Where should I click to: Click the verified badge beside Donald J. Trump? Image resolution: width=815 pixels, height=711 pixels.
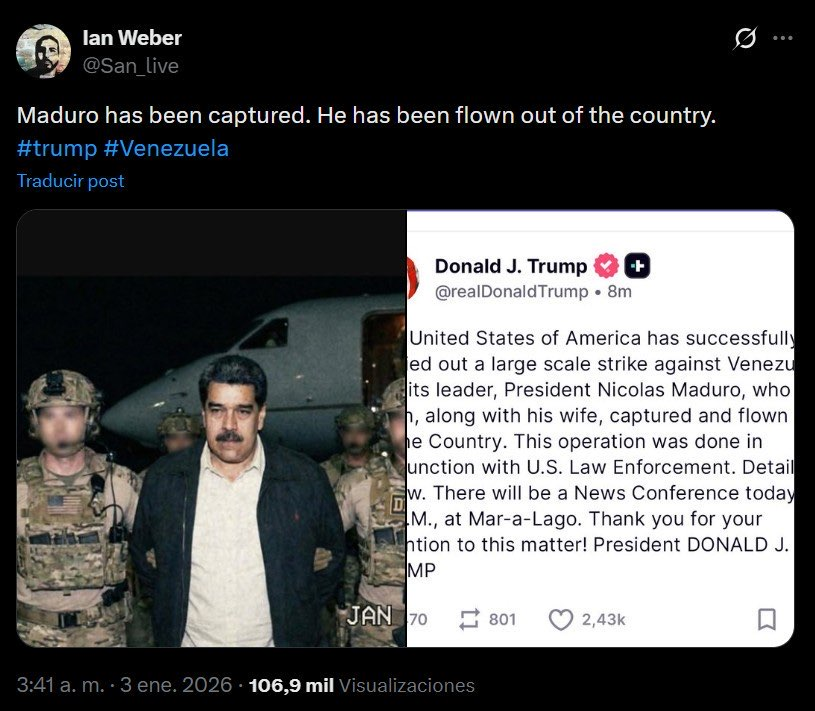(x=606, y=266)
